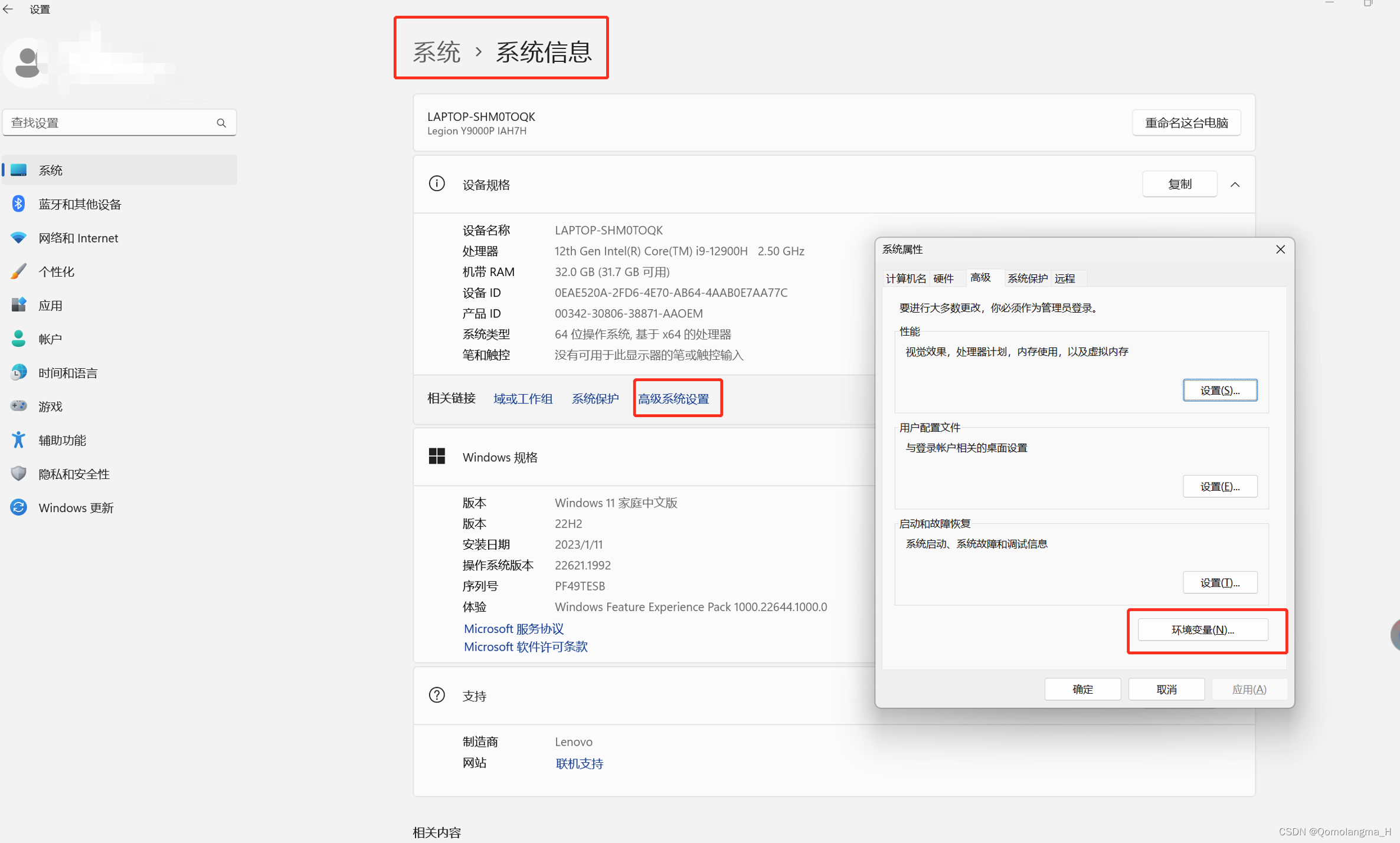Click the search magnifier icon
The image size is (1400, 843).
(221, 123)
